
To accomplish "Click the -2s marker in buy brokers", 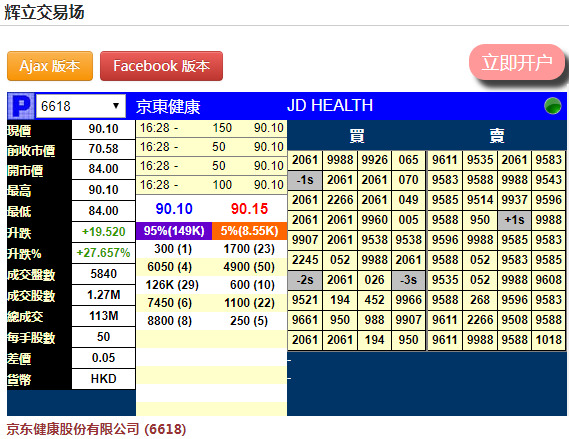I will click(305, 280).
